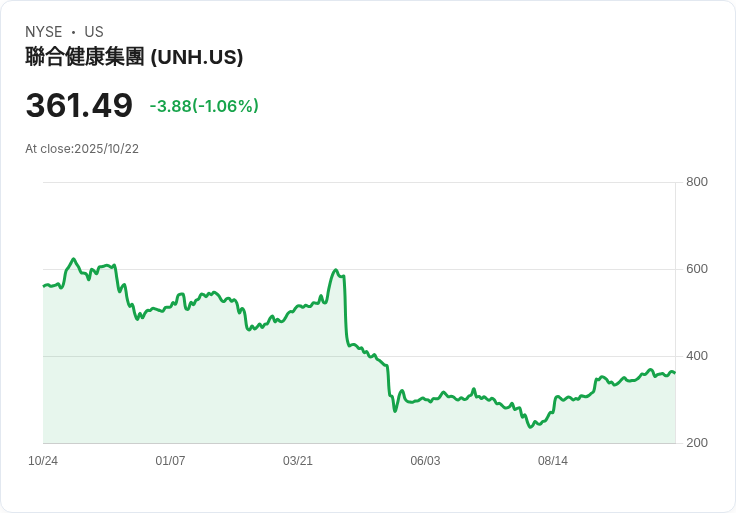Click the 400 y-axis label
The height and width of the screenshot is (513, 736).
point(696,356)
